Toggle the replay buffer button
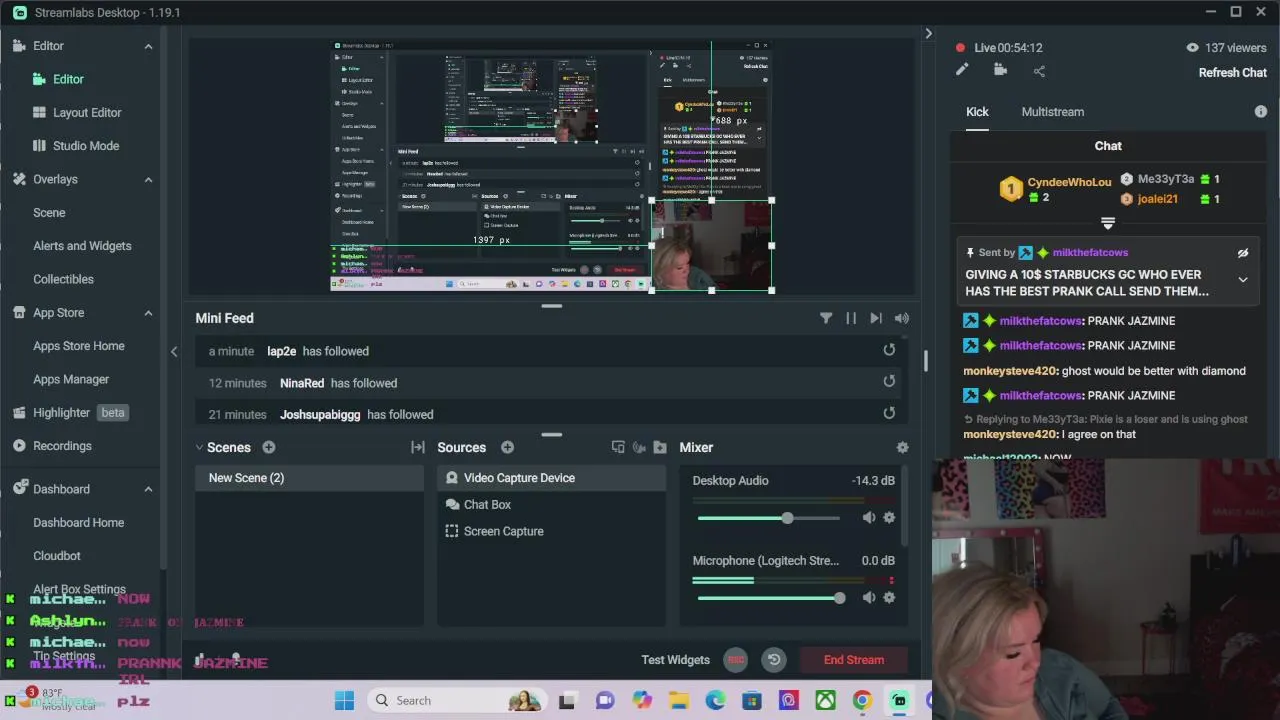 [x=774, y=660]
